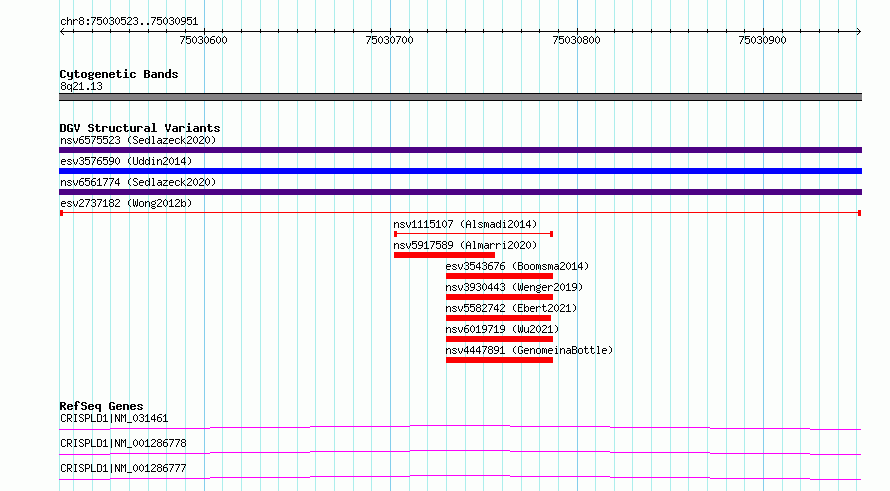Select the nsv5582742 (Ebert2021) label
This screenshot has height=491, width=890.
coord(511,308)
